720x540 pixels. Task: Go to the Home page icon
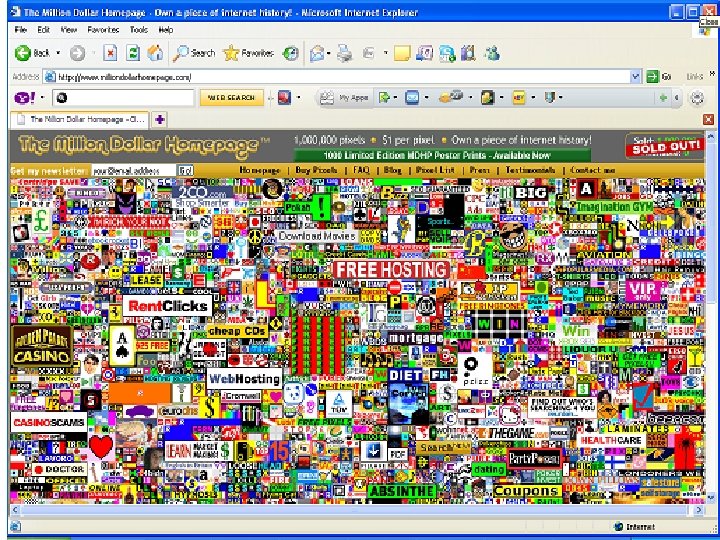coord(155,53)
